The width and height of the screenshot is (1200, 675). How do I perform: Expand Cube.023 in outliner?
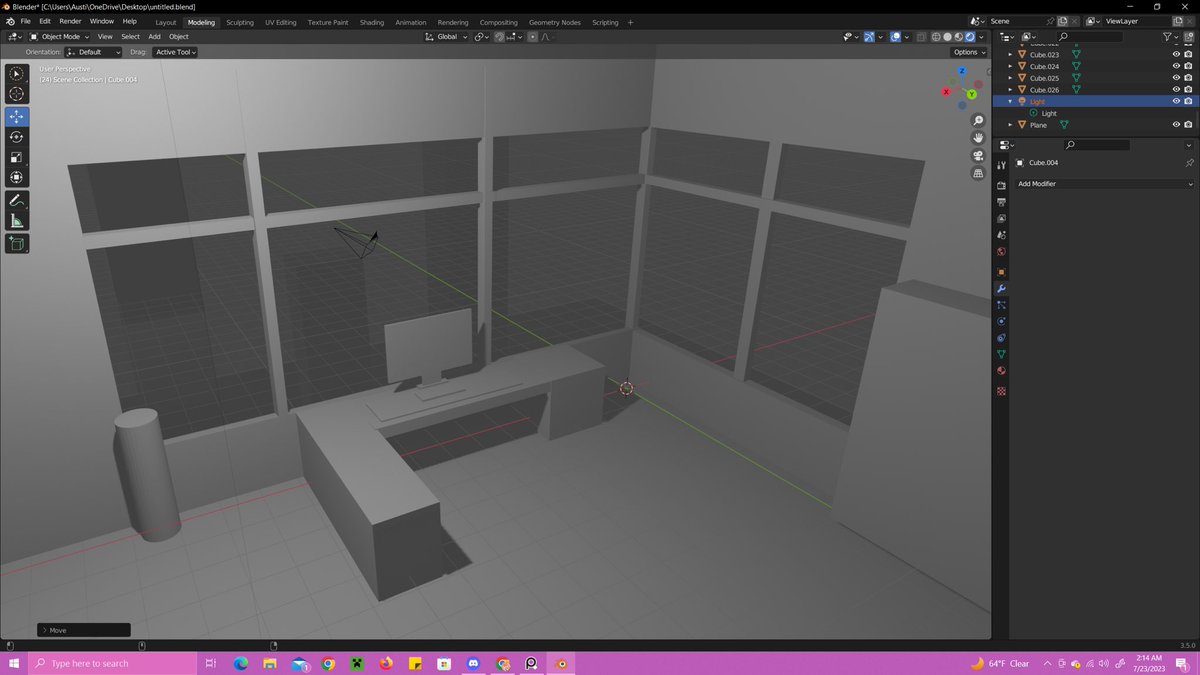(1010, 54)
